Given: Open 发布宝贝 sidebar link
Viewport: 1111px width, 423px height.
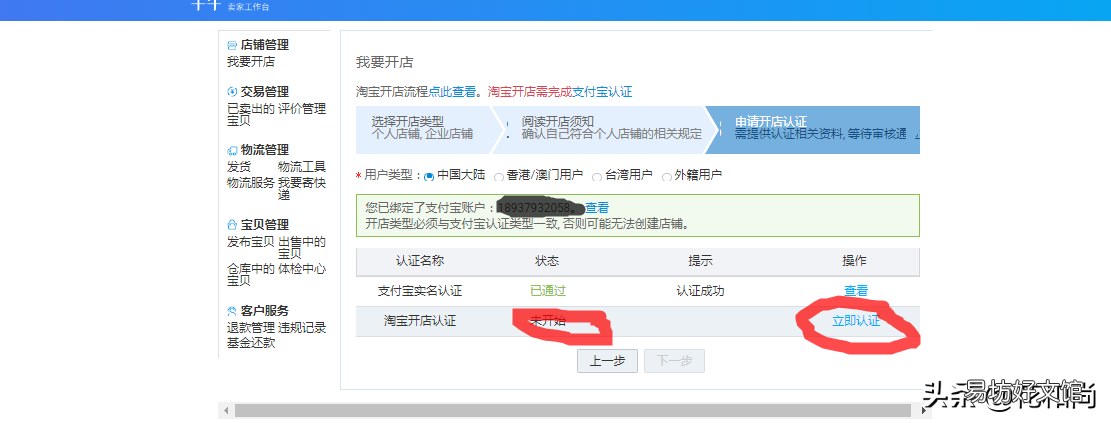Looking at the screenshot, I should 250,242.
